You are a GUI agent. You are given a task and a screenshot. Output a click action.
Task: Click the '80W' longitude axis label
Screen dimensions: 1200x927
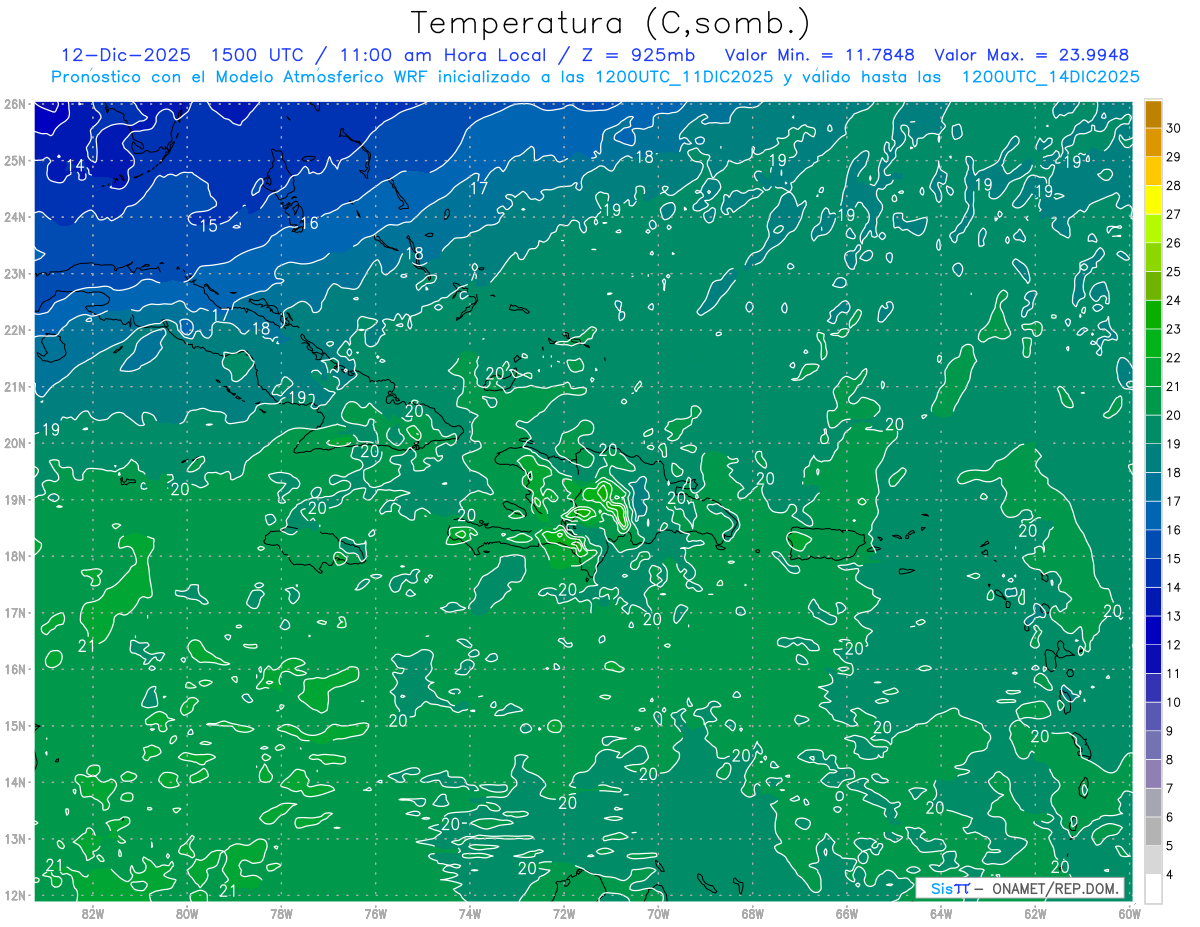pyautogui.click(x=187, y=913)
